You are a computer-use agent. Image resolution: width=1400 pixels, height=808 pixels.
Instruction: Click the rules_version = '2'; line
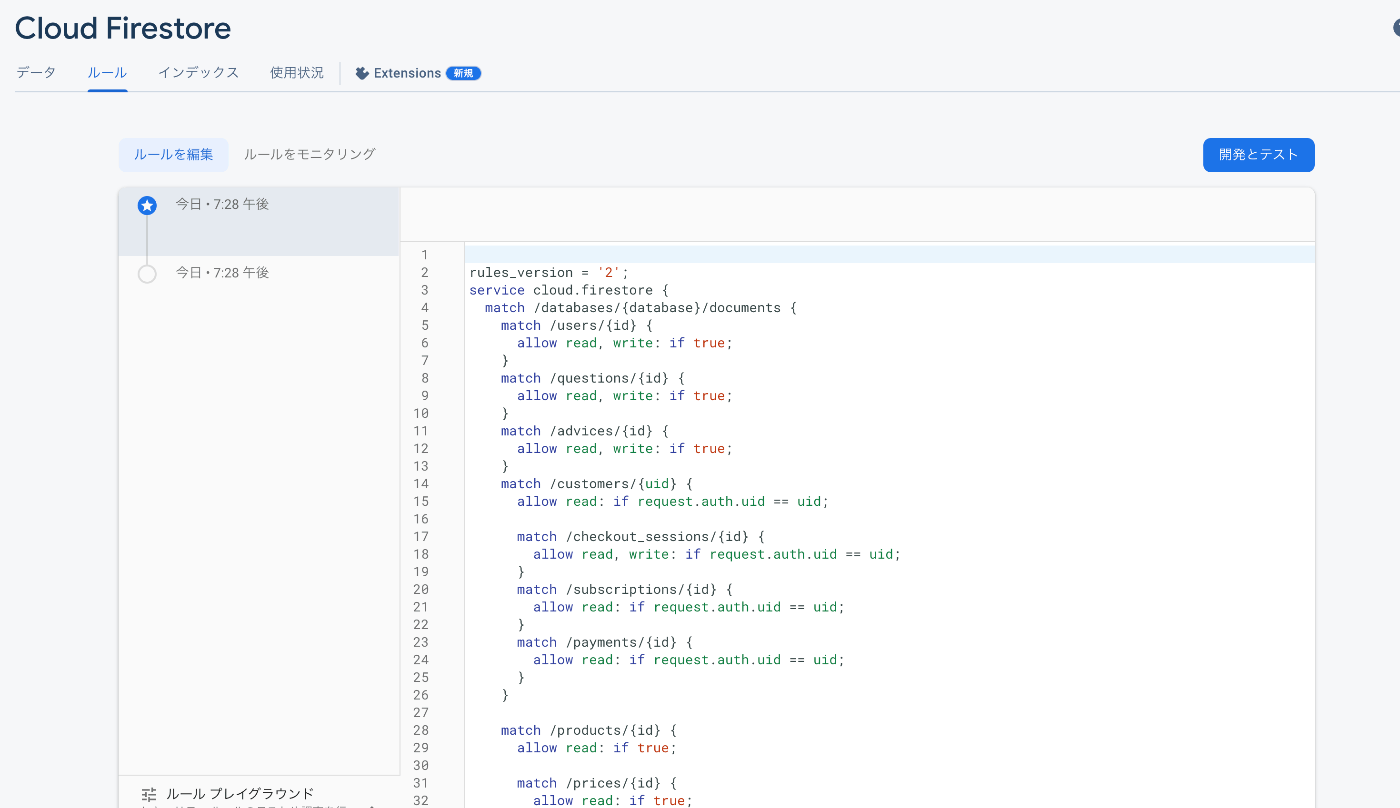coord(549,272)
